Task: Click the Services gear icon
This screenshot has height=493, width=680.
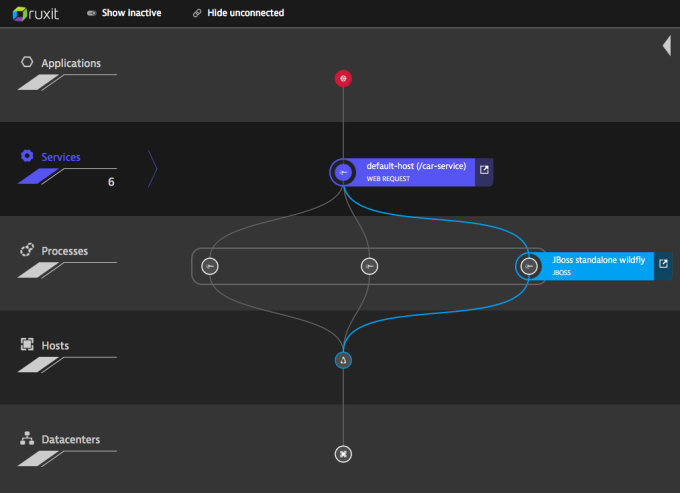Action: 27,156
